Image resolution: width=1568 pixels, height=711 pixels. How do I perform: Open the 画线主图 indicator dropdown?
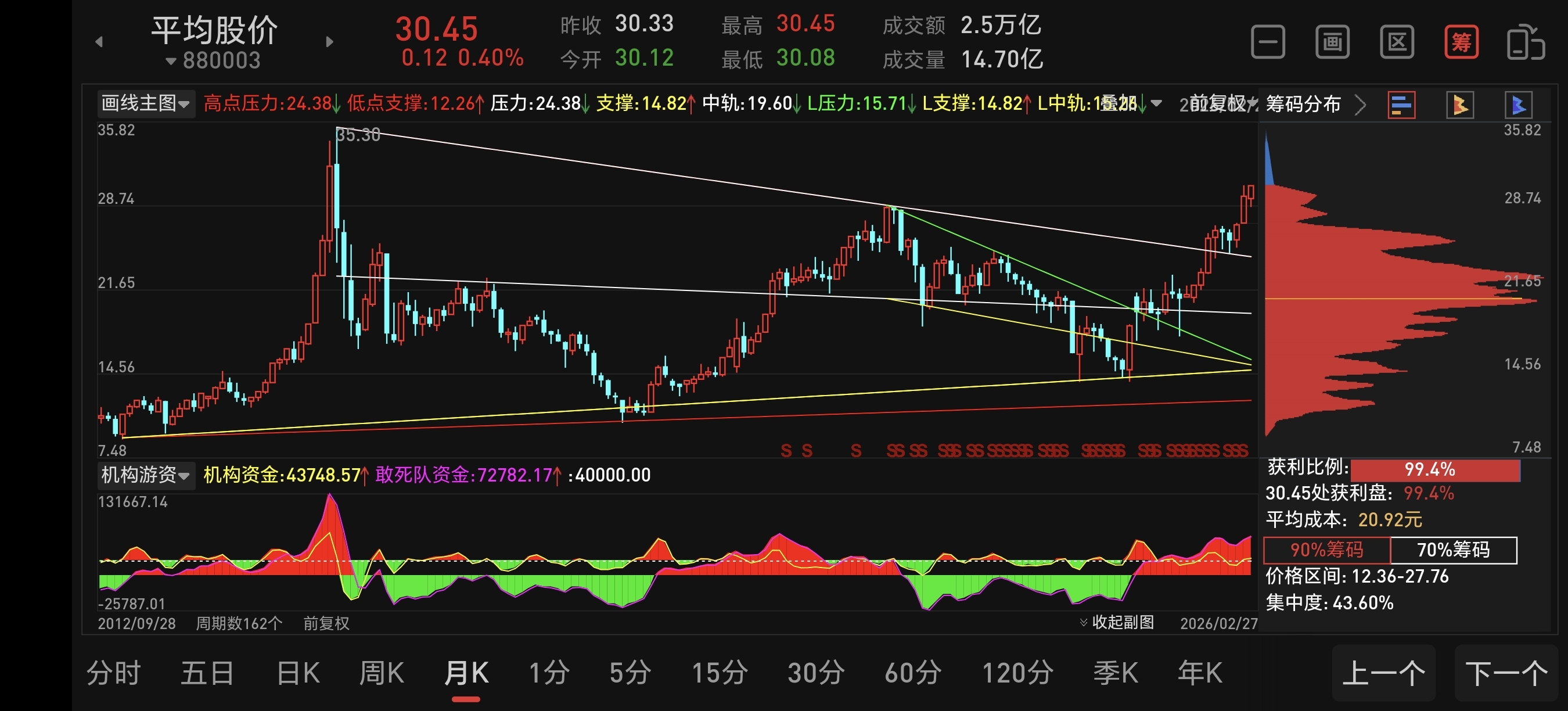(146, 103)
